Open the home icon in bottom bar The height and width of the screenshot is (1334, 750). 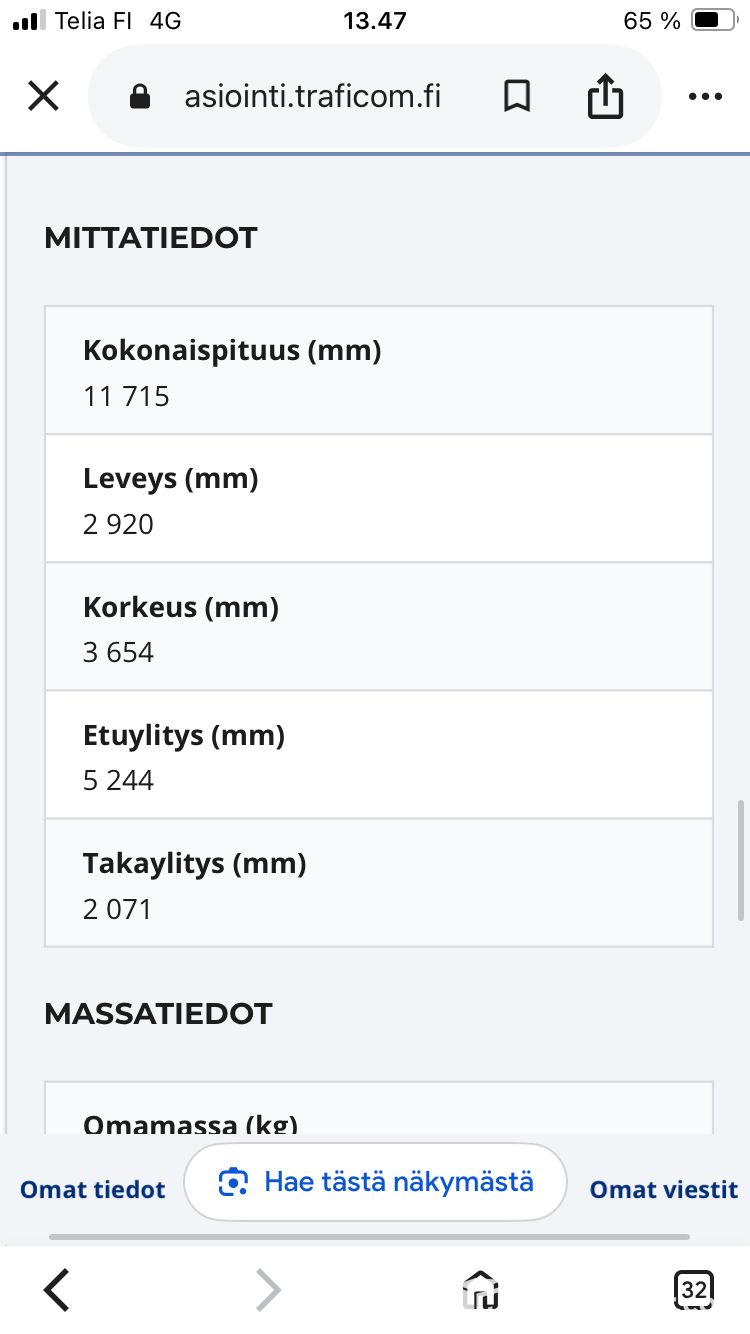click(481, 1290)
